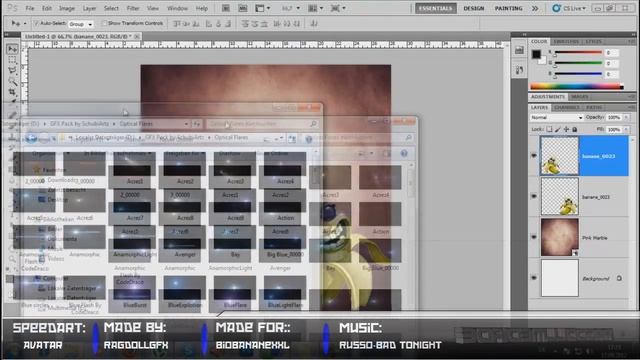Select the Move tool in toolbox
640x360 pixels.
12,49
